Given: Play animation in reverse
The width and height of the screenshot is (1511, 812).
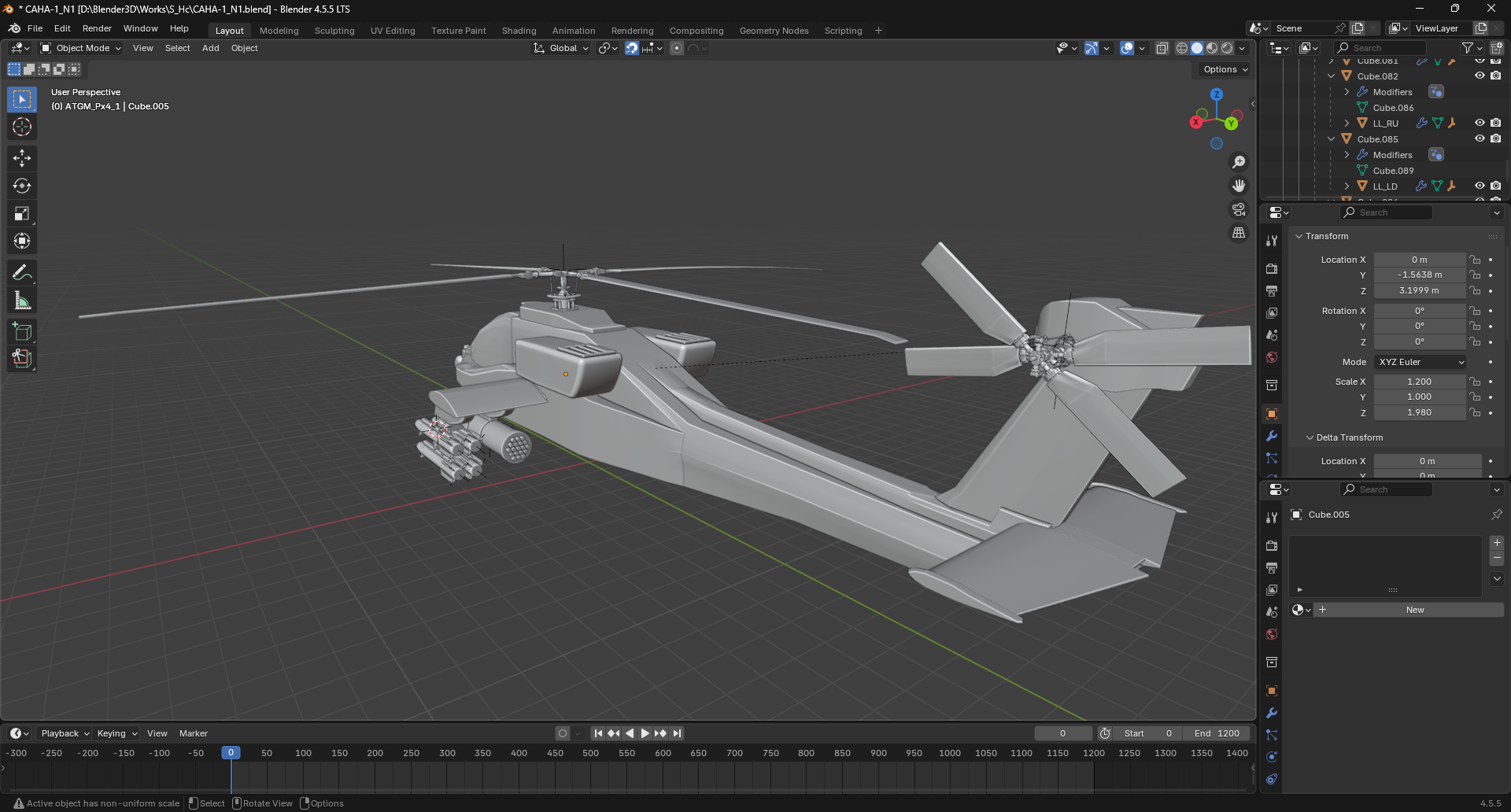Looking at the screenshot, I should (x=630, y=733).
